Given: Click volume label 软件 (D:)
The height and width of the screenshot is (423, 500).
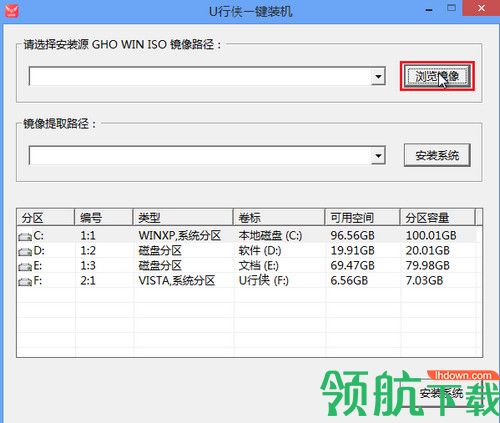Looking at the screenshot, I should pos(260,251).
